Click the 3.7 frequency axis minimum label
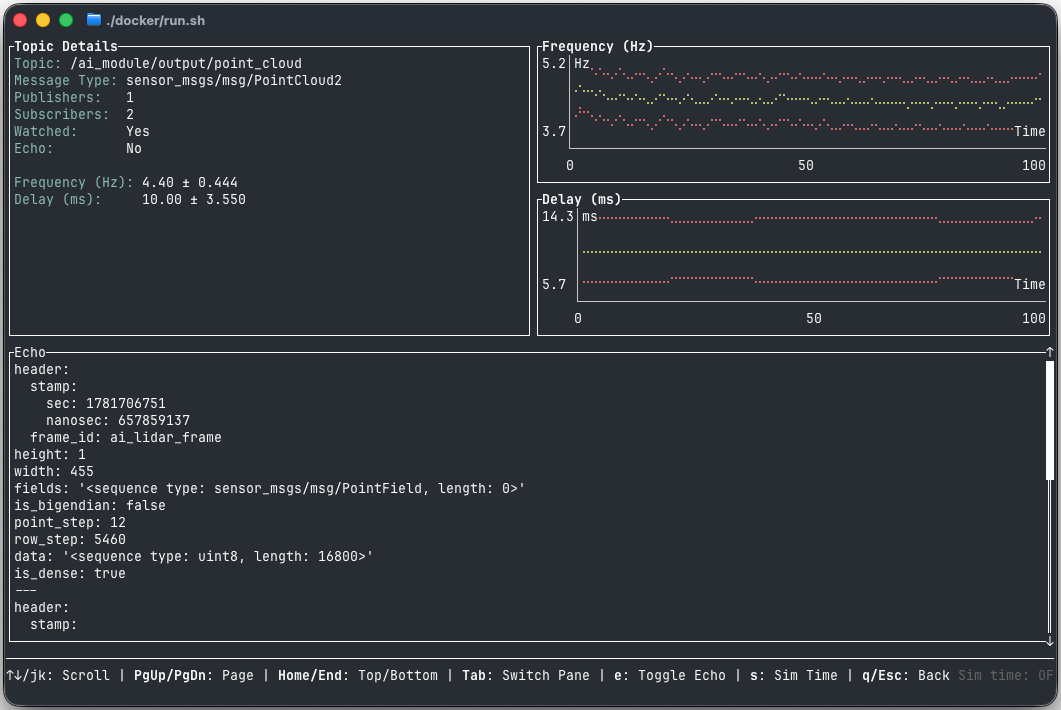The image size is (1061, 710). [x=554, y=131]
